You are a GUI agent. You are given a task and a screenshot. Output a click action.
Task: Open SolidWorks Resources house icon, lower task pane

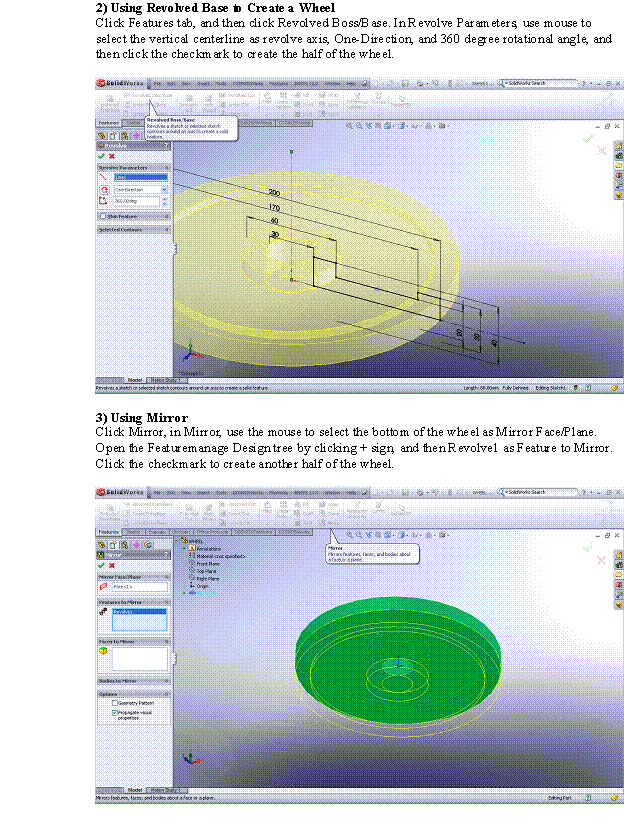tap(619, 555)
